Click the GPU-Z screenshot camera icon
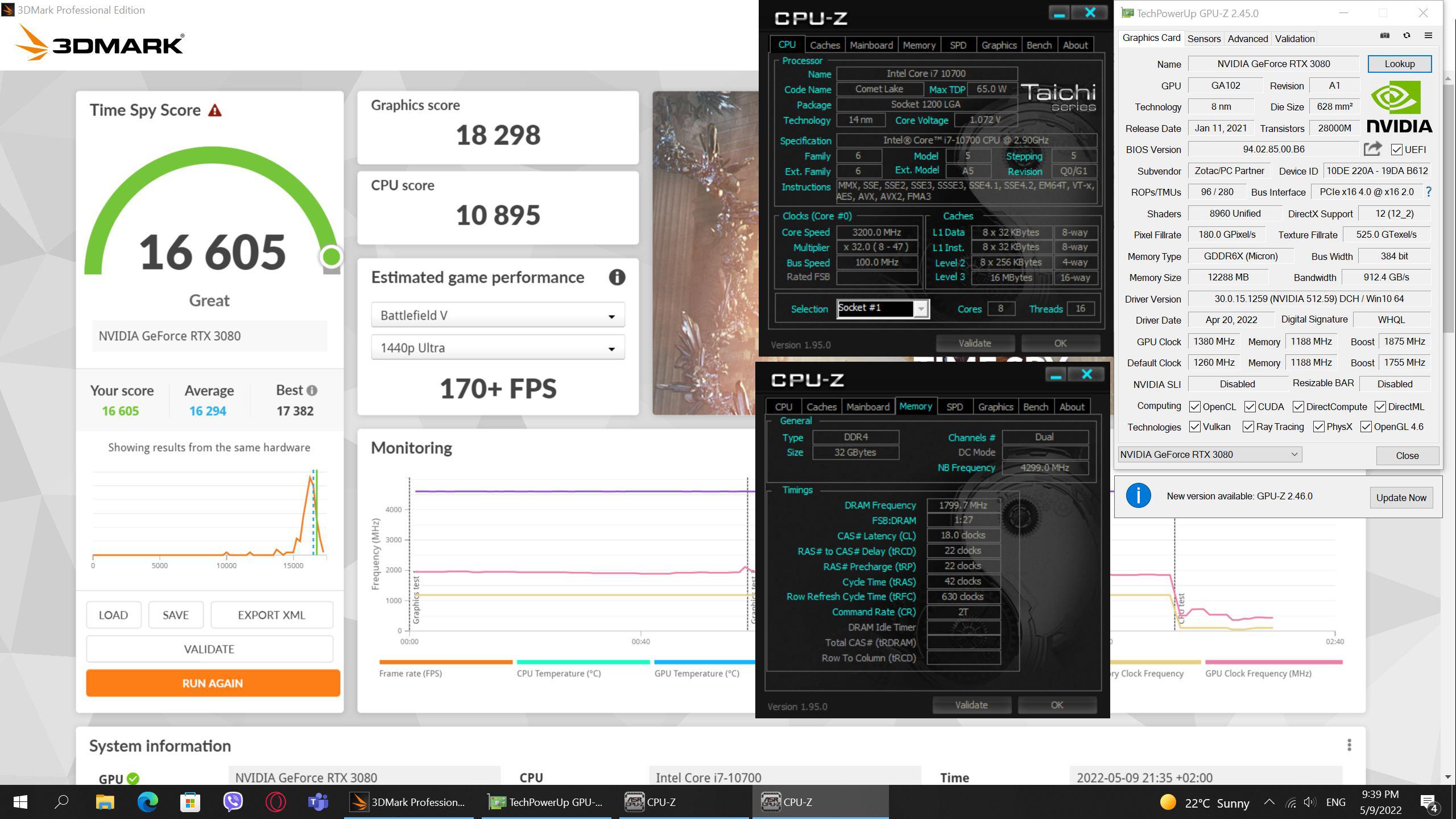Screen dimensions: 1456x819 pyautogui.click(x=1384, y=36)
